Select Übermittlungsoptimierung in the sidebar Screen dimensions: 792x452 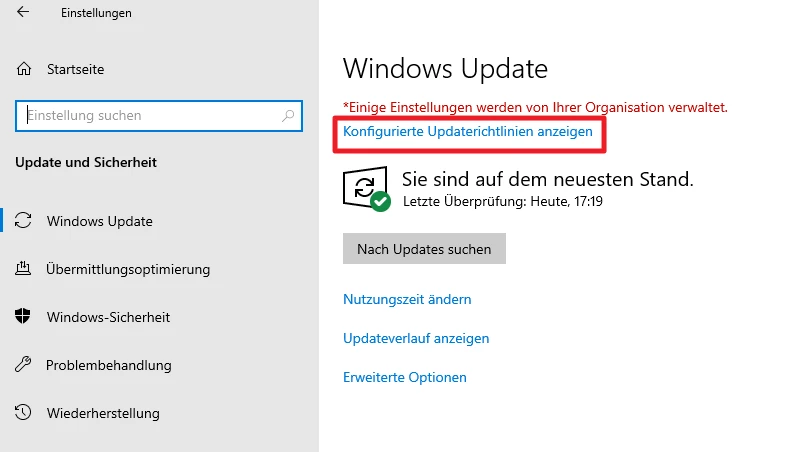[x=128, y=269]
